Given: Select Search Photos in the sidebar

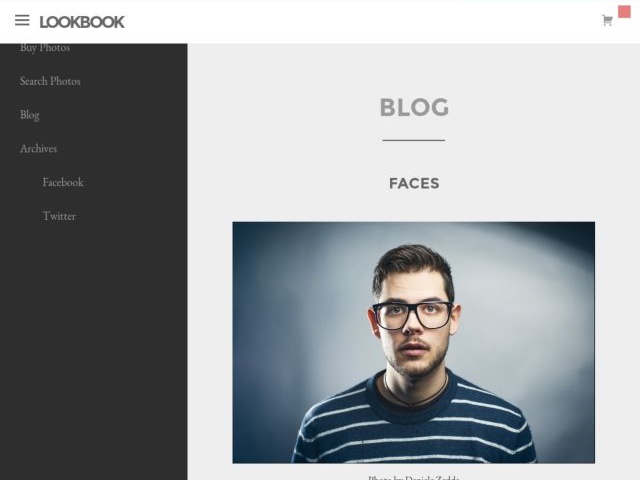Looking at the screenshot, I should click(50, 81).
